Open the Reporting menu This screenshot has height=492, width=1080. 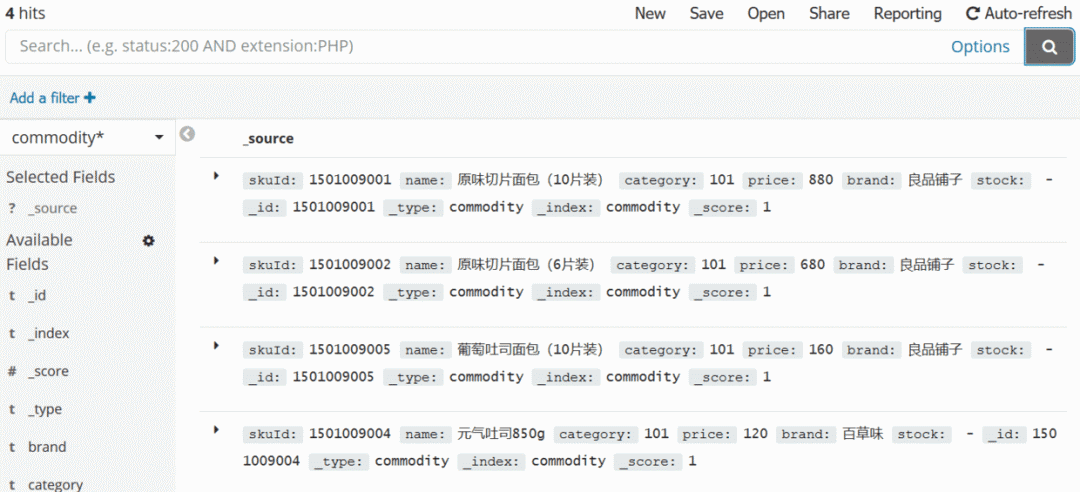point(908,14)
